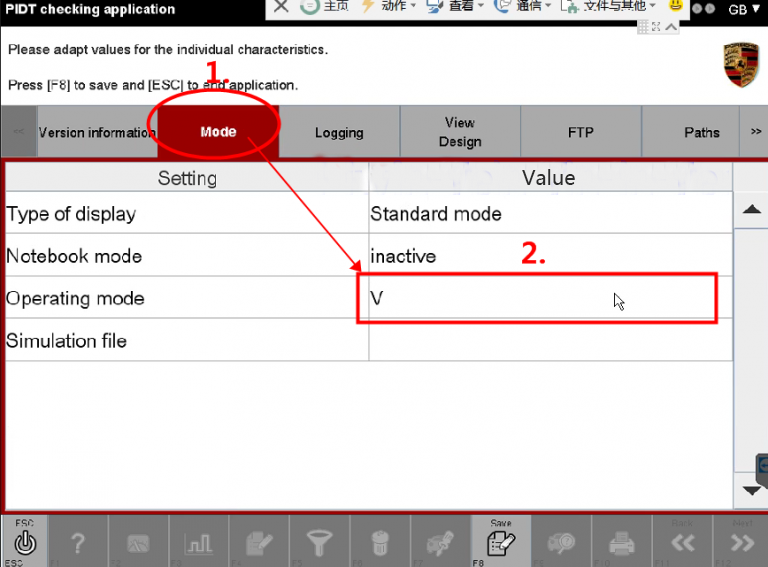The width and height of the screenshot is (768, 567).
Task: Click the 主页 home item in remote toolbar
Action: coord(325,6)
